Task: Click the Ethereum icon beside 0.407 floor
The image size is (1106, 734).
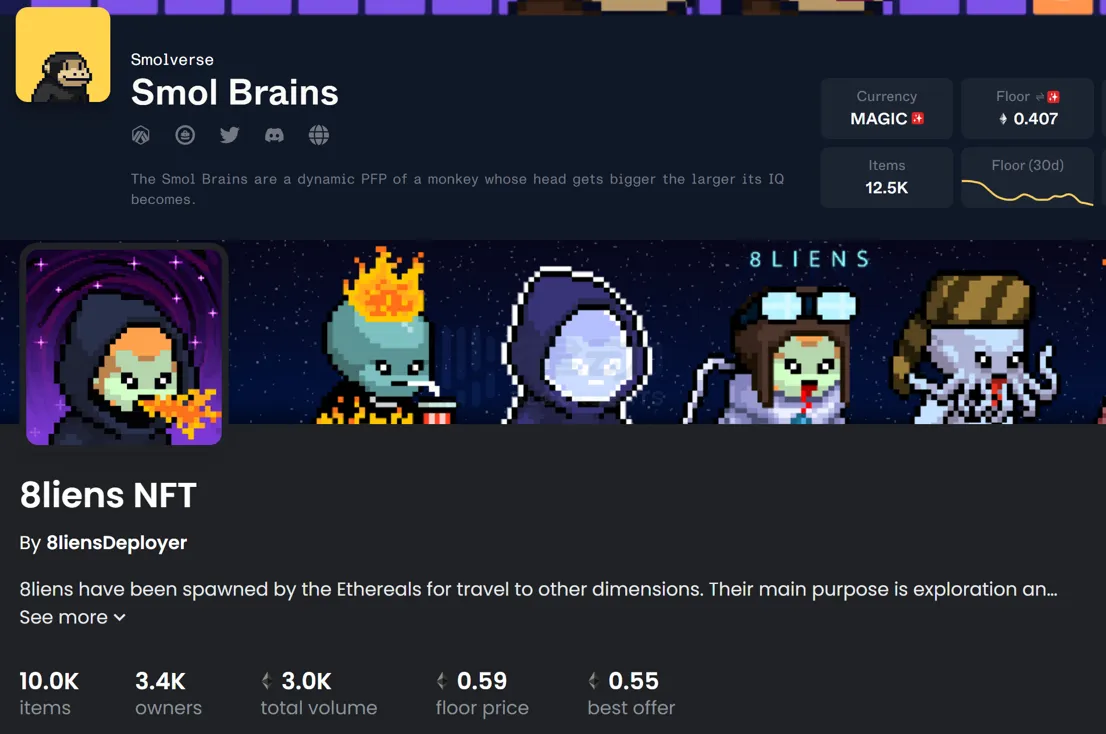Action: [x=1003, y=119]
